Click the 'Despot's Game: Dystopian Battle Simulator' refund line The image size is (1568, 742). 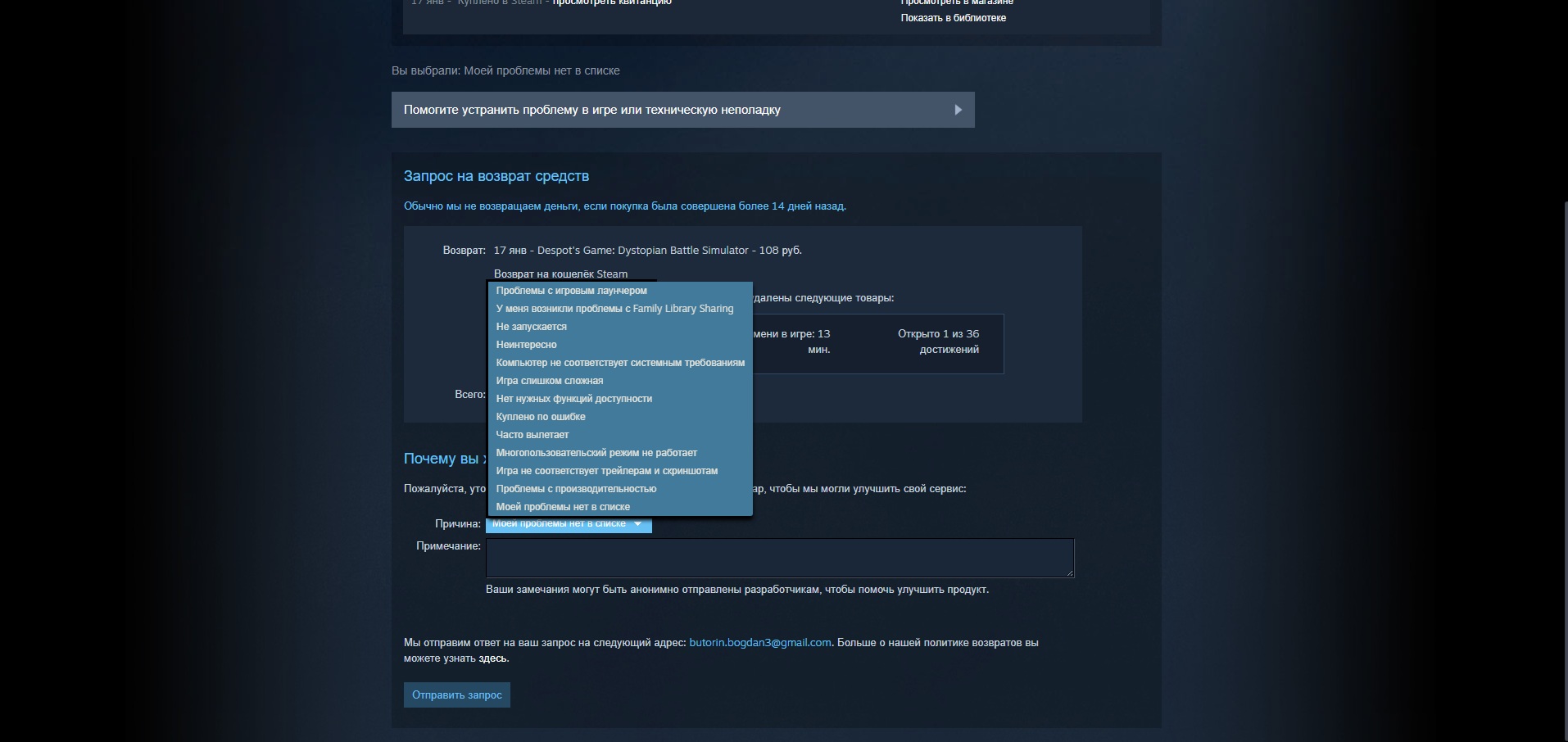(x=647, y=251)
